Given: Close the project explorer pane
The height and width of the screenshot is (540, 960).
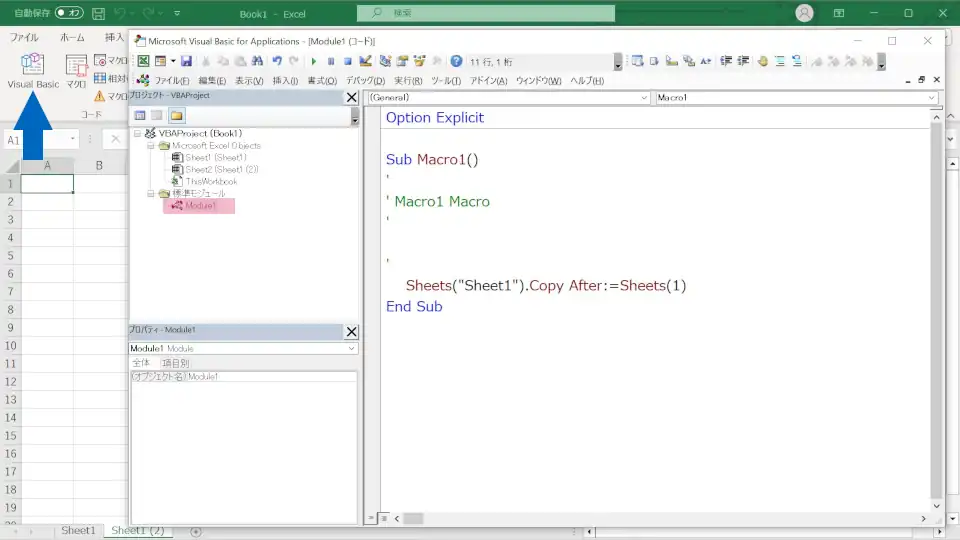Looking at the screenshot, I should [351, 98].
